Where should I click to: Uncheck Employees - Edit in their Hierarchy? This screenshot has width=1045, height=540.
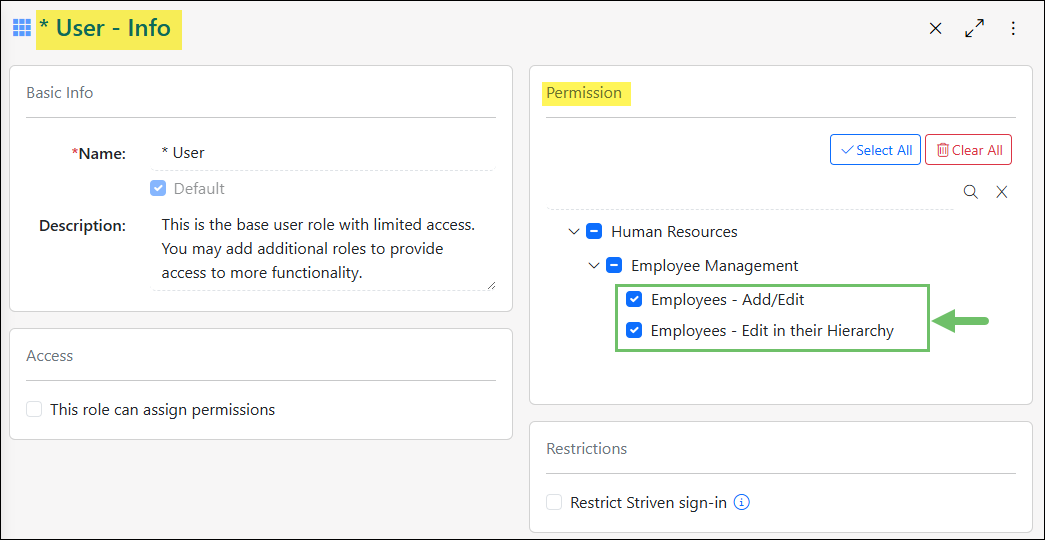coord(634,330)
